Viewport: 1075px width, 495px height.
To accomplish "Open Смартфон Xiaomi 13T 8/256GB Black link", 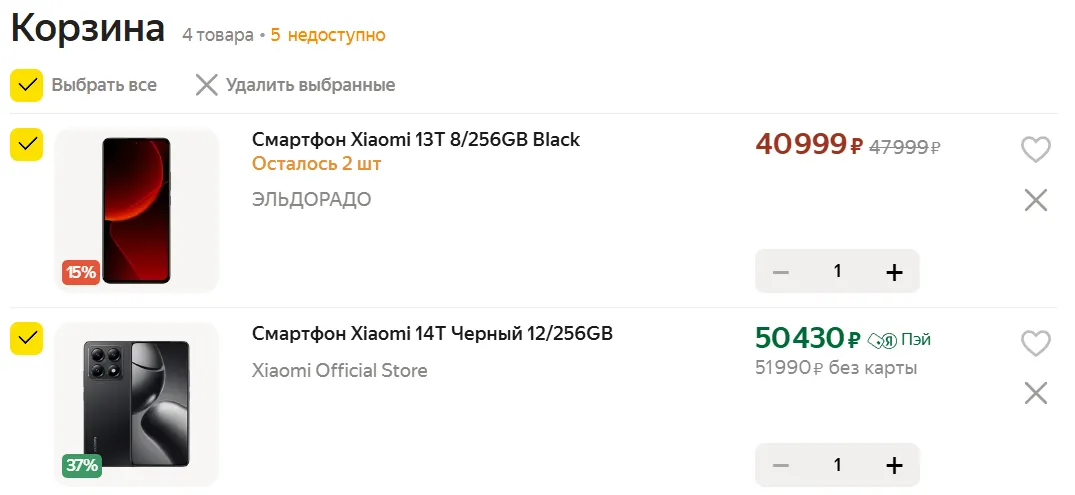I will tap(415, 139).
